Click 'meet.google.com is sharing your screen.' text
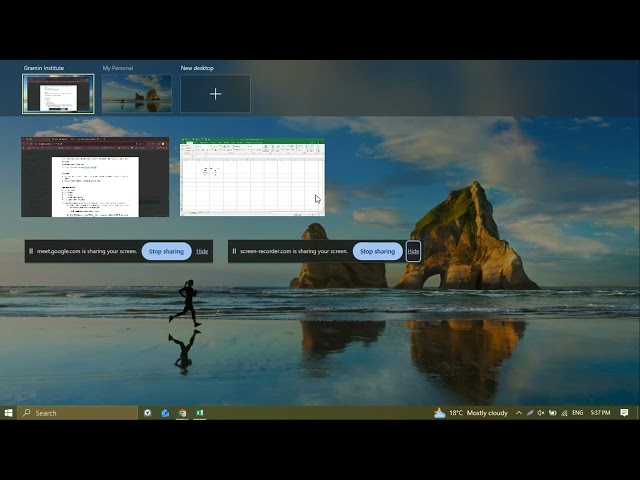Viewport: 640px width, 480px height. (87, 251)
